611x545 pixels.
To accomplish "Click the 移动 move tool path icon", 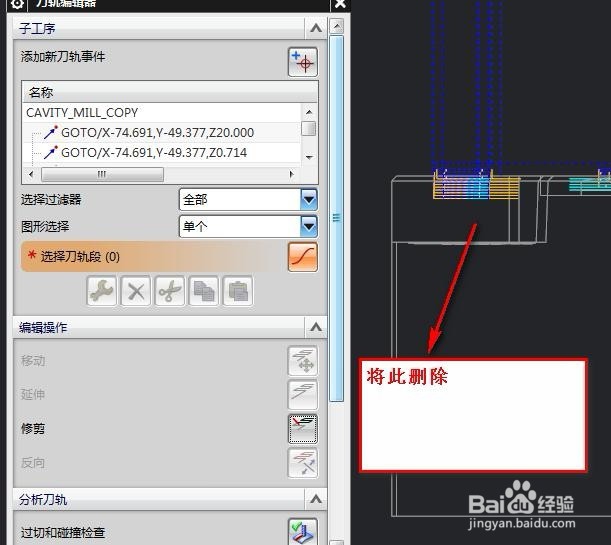I will click(x=303, y=361).
